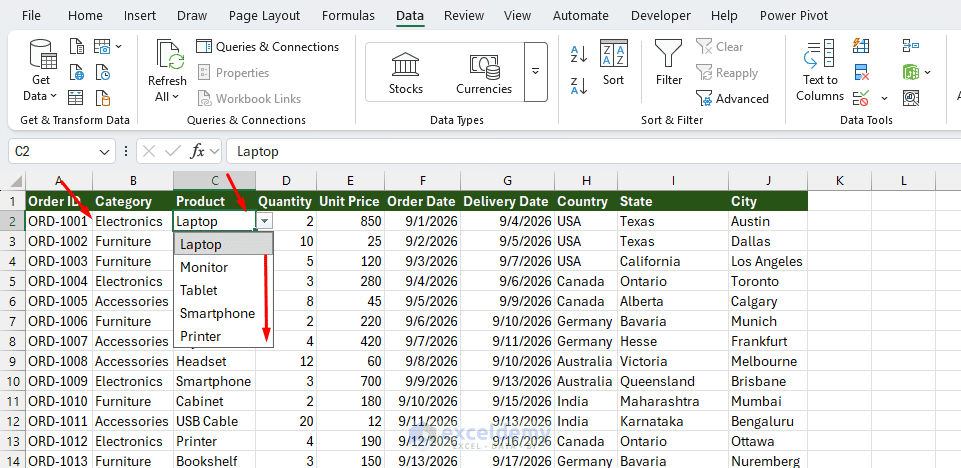Screen dimensions: 961x468
Task: Select column D header
Action: coord(286,181)
